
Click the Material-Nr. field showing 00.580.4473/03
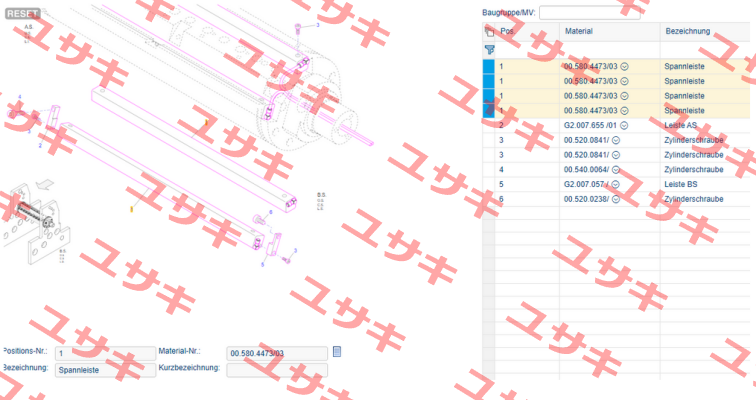[277, 353]
